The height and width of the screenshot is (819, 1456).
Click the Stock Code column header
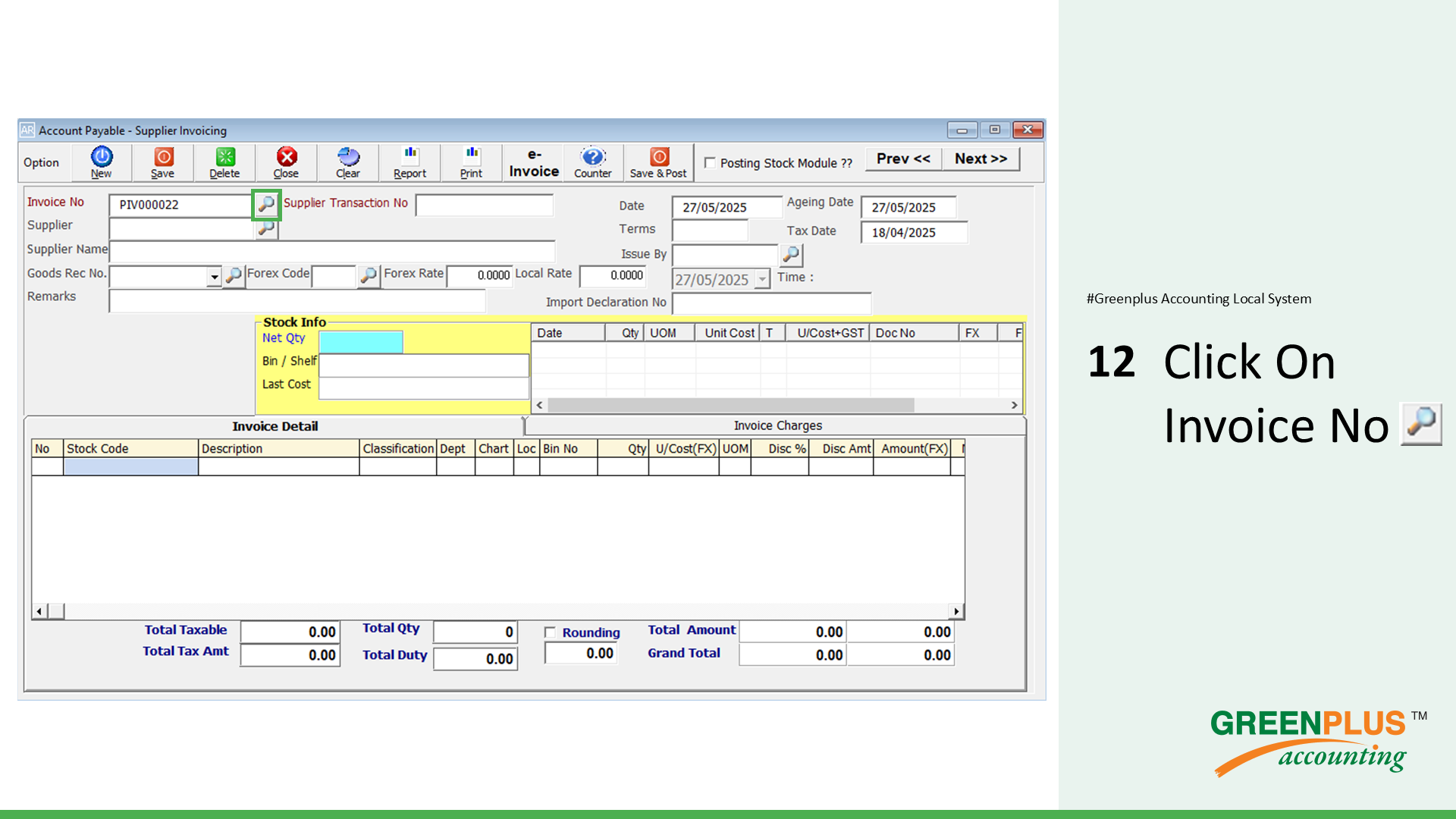coord(130,448)
